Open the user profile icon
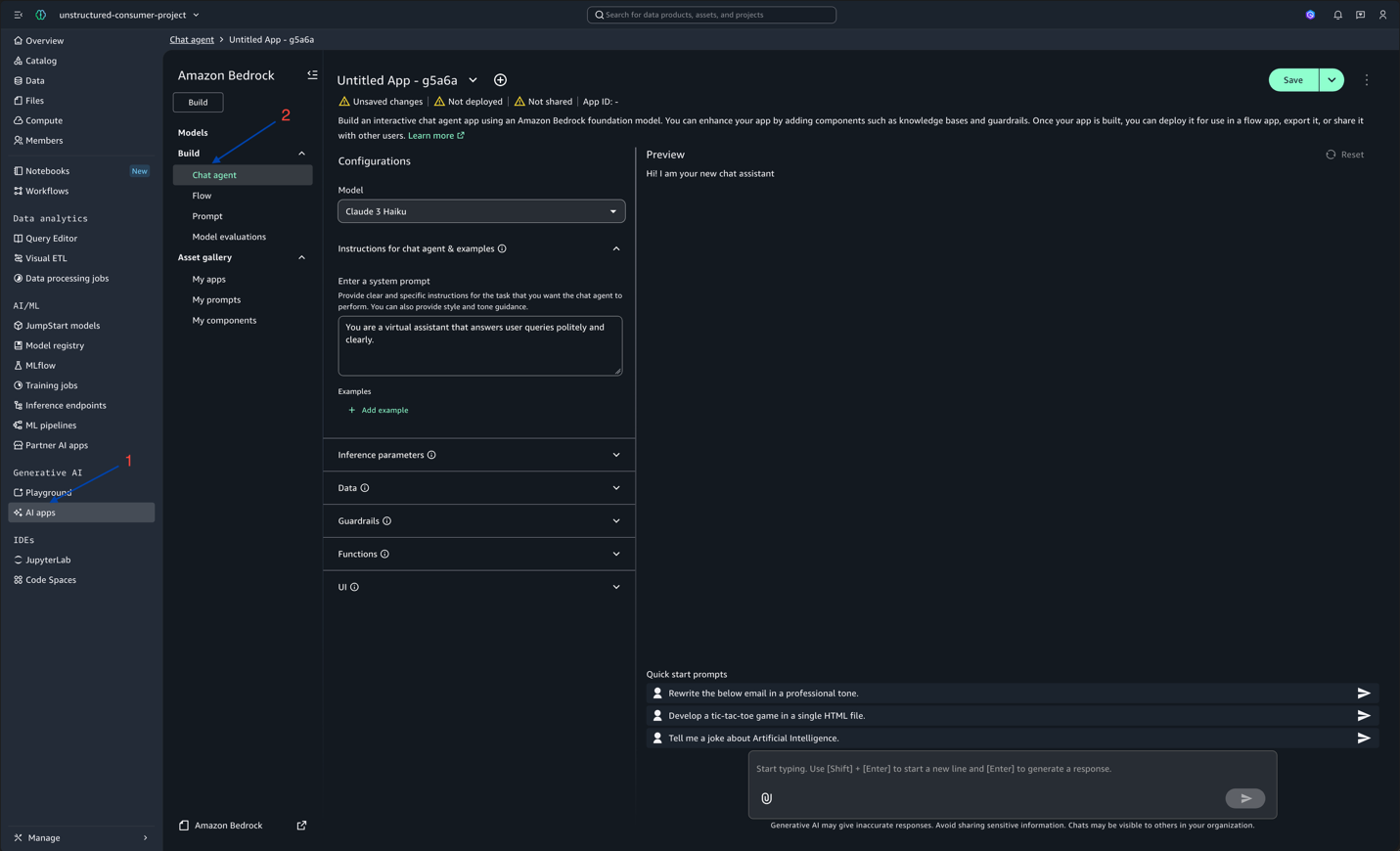This screenshot has height=851, width=1400. pyautogui.click(x=1382, y=15)
